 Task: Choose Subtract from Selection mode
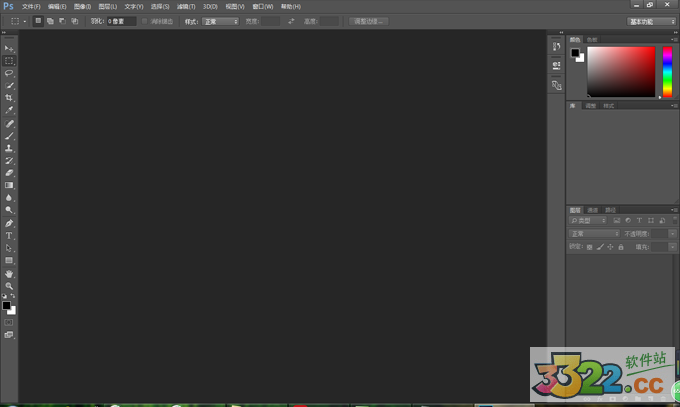point(62,21)
